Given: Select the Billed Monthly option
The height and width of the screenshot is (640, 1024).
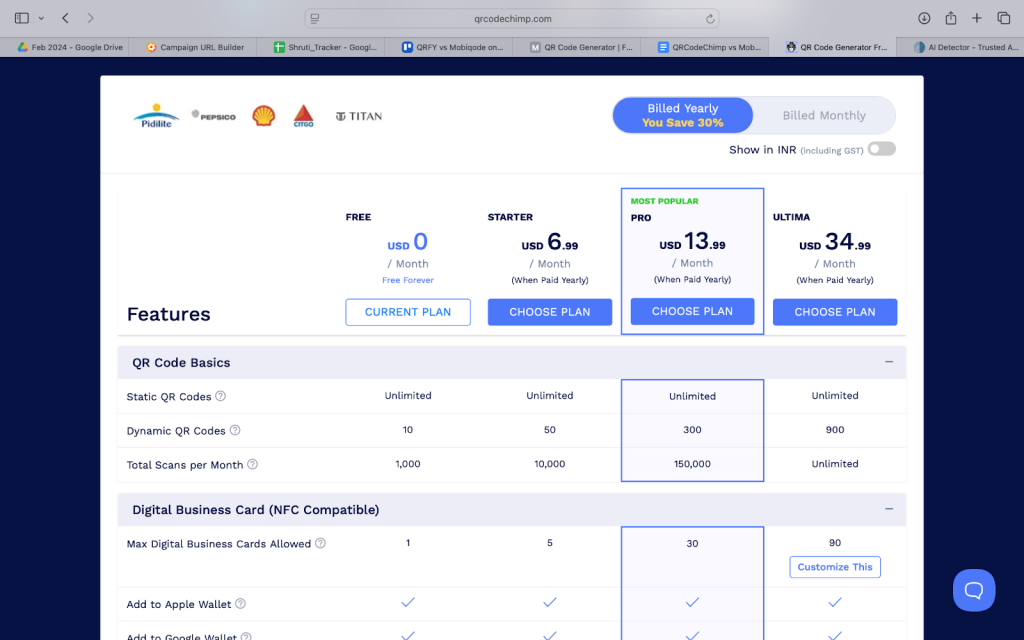Looking at the screenshot, I should pos(823,115).
